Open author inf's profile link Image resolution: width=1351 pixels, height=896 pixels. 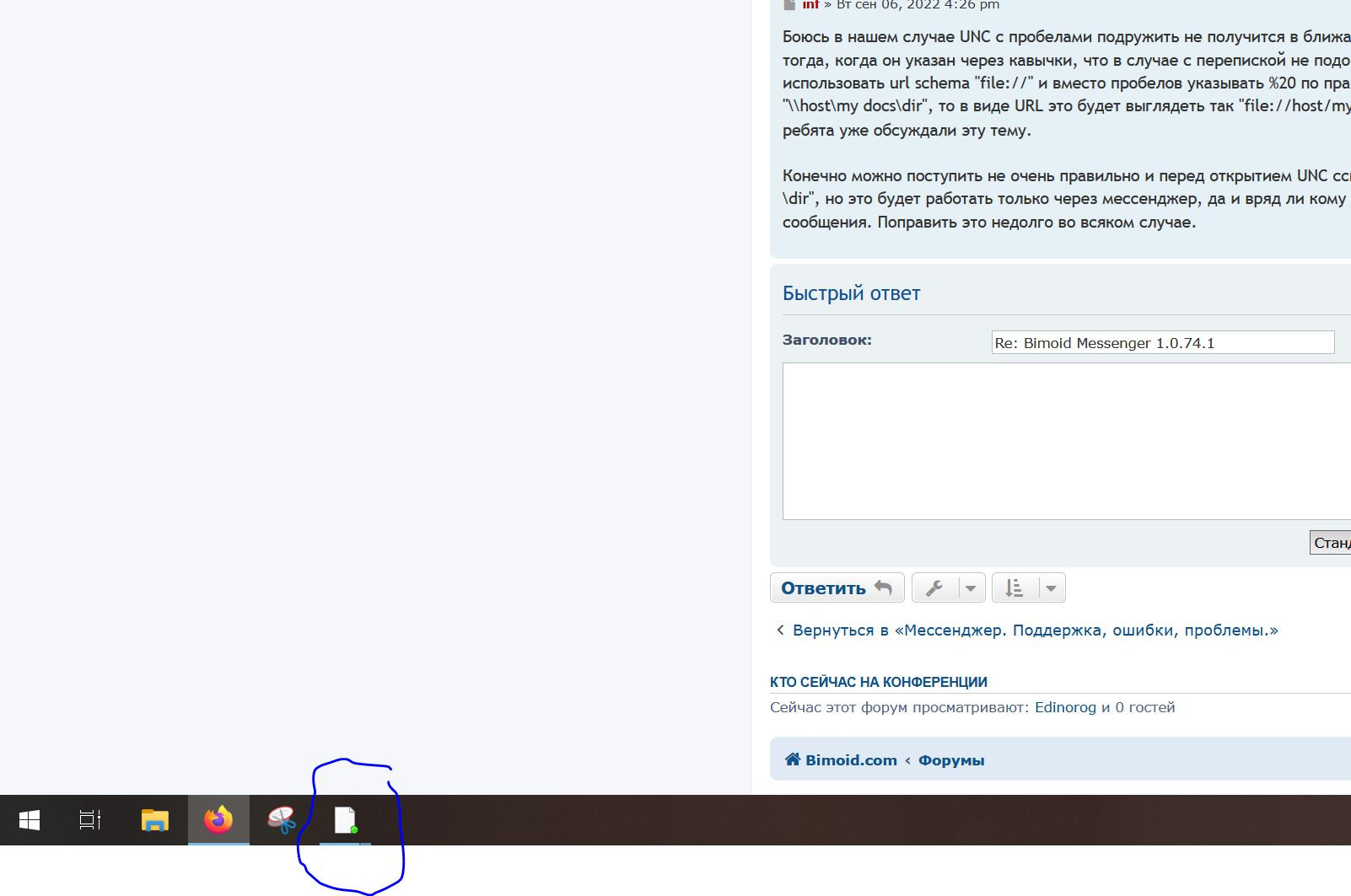[x=810, y=5]
